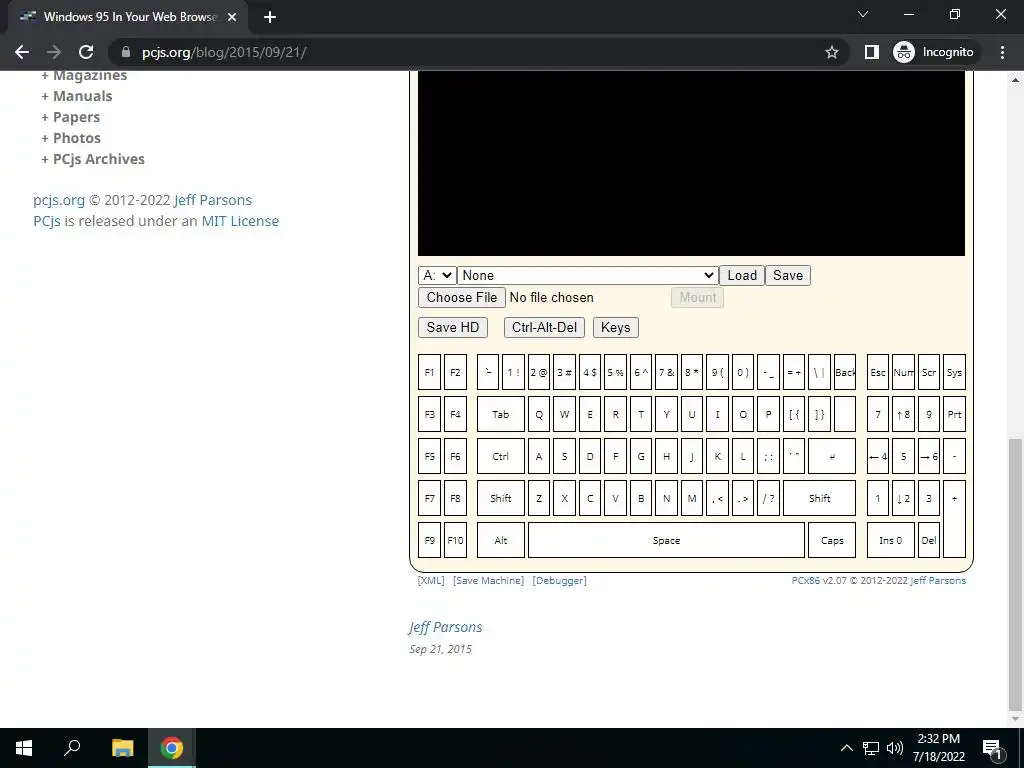
Task: Tap the Sys virtual key
Action: 954,372
